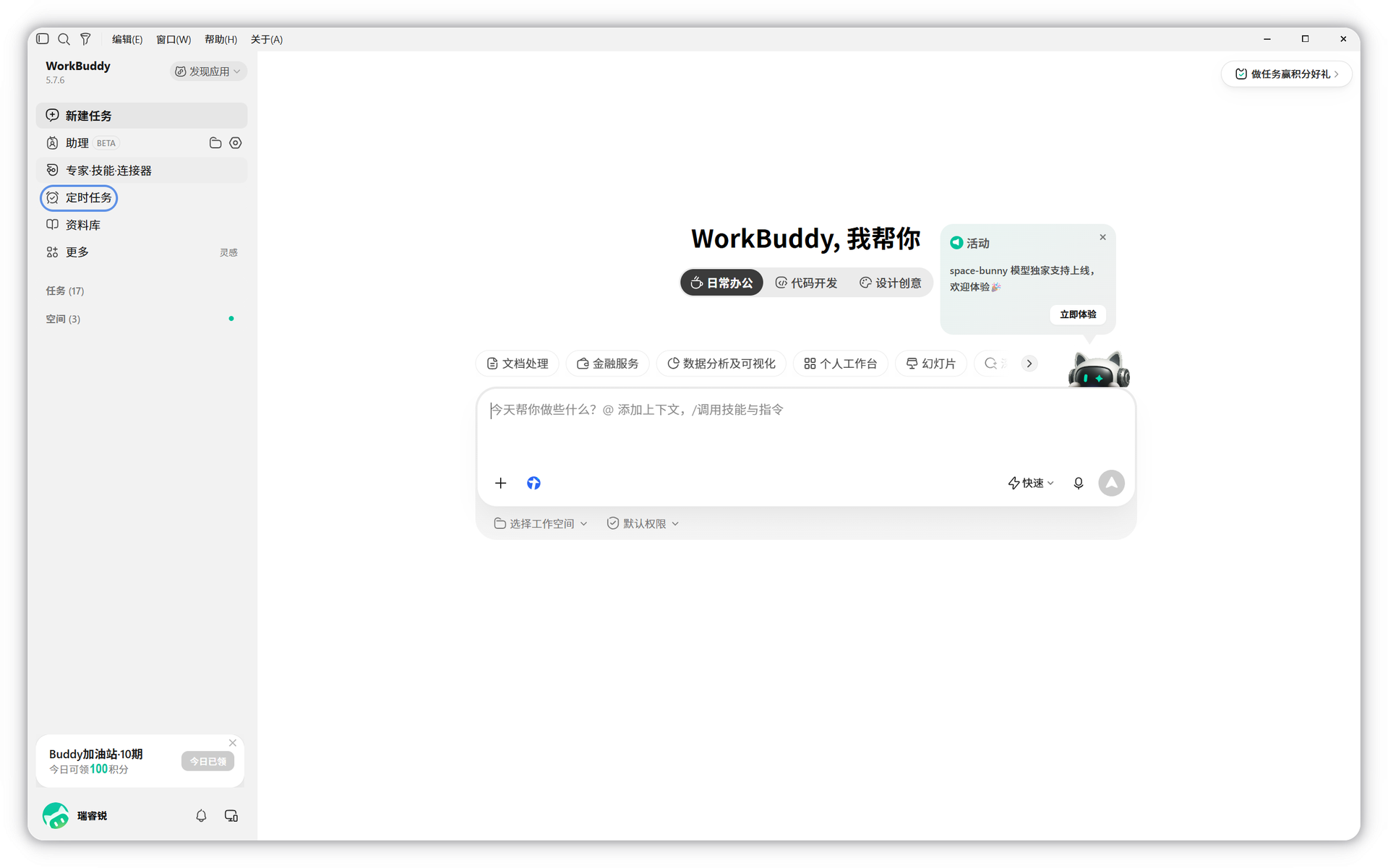Open 专家·技能·连接器 in sidebar
1388x868 pixels.
142,171
